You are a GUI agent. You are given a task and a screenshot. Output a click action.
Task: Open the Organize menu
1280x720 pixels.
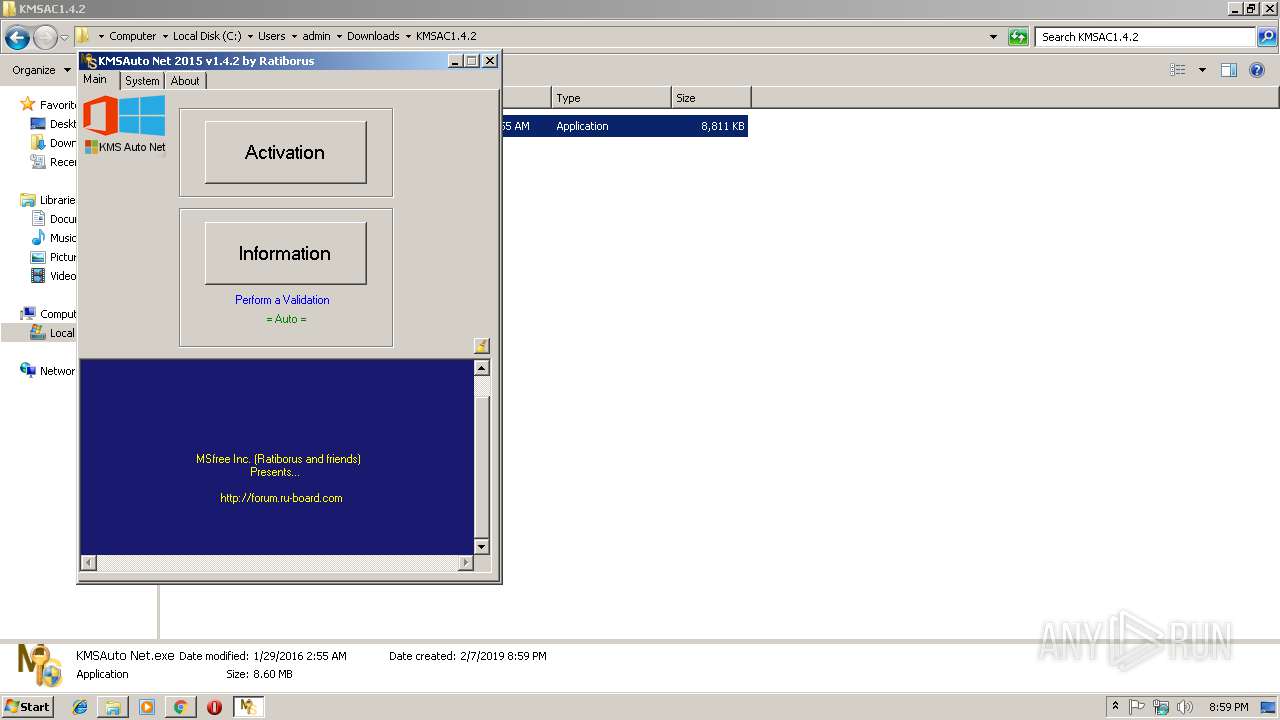coord(41,70)
